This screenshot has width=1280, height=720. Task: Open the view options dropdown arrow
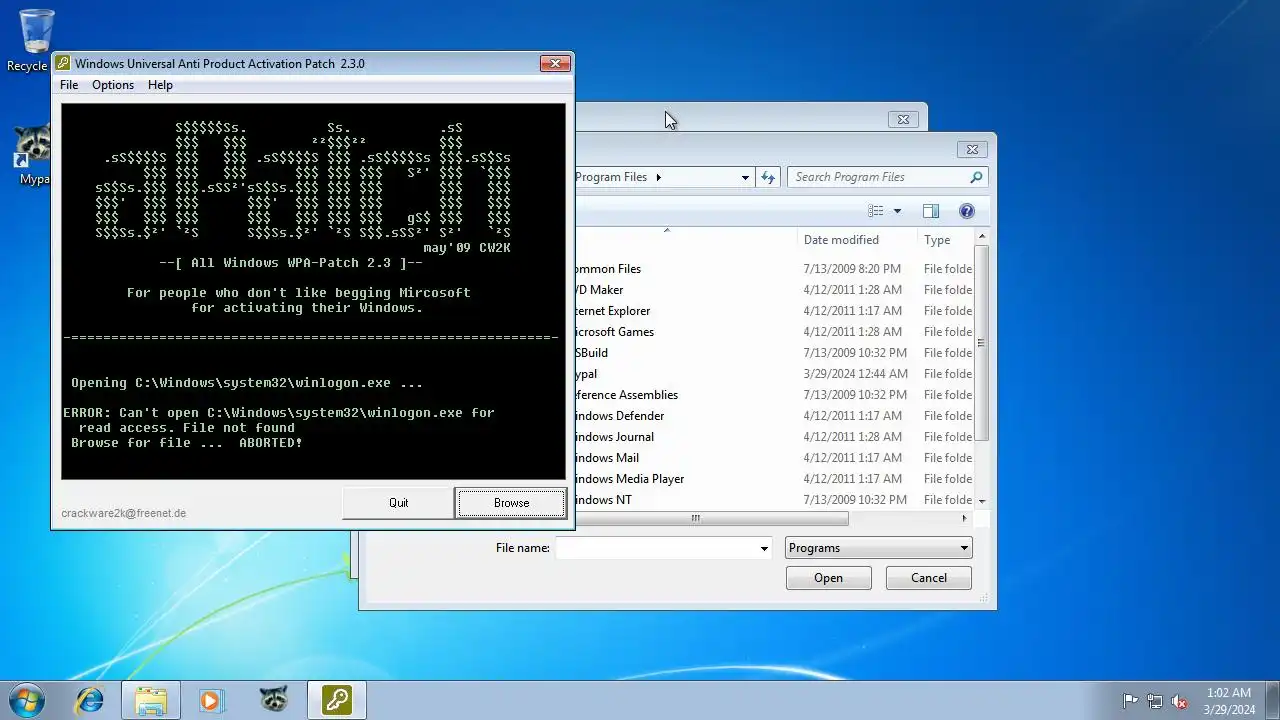[897, 211]
